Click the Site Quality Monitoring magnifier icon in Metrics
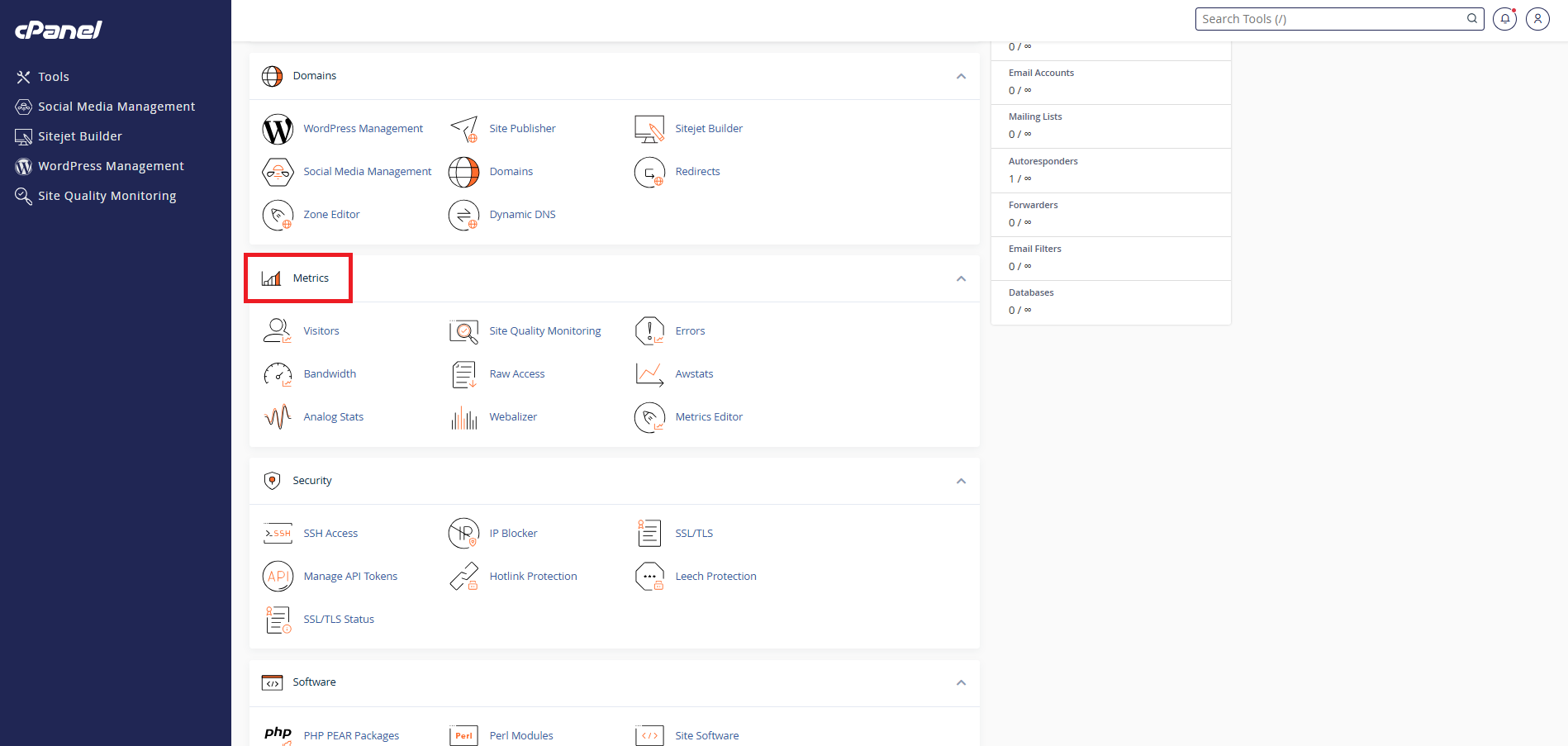Viewport: 1568px width, 746px height. point(464,331)
